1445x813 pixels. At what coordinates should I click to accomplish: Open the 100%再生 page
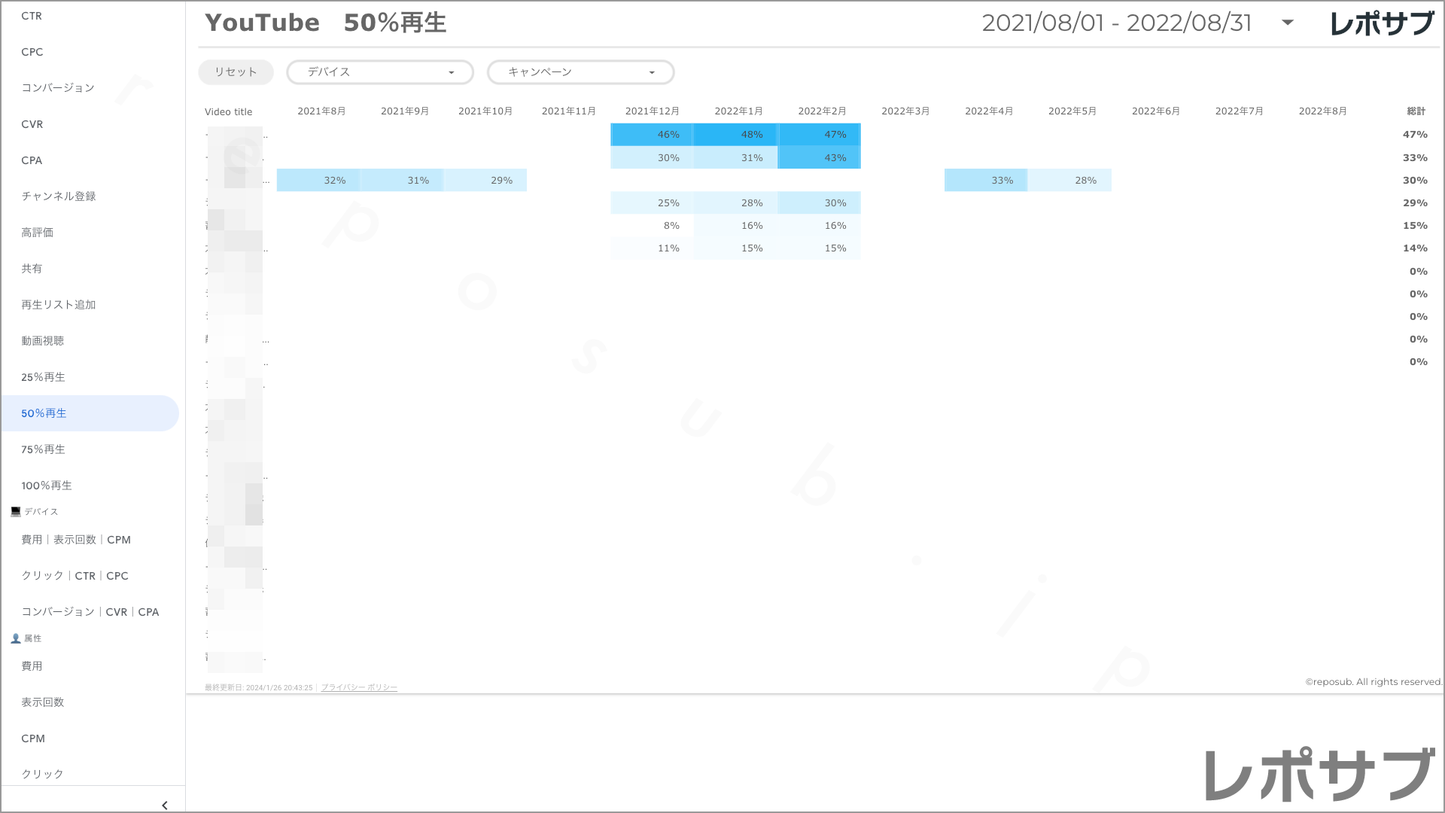click(x=46, y=486)
